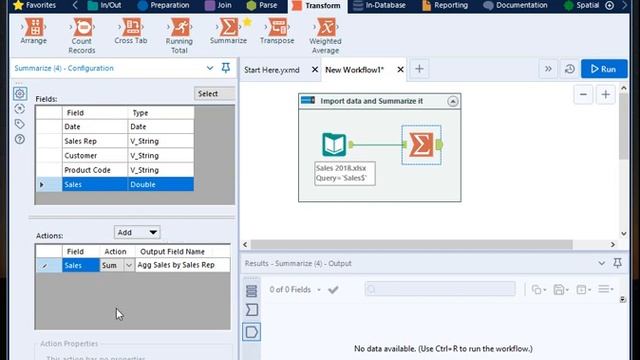Image resolution: width=640 pixels, height=360 pixels.
Task: Pin the Results window
Action: point(618,263)
